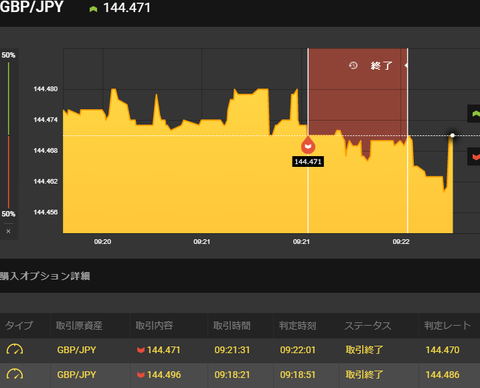Click the 判定レート column header

coord(447,325)
